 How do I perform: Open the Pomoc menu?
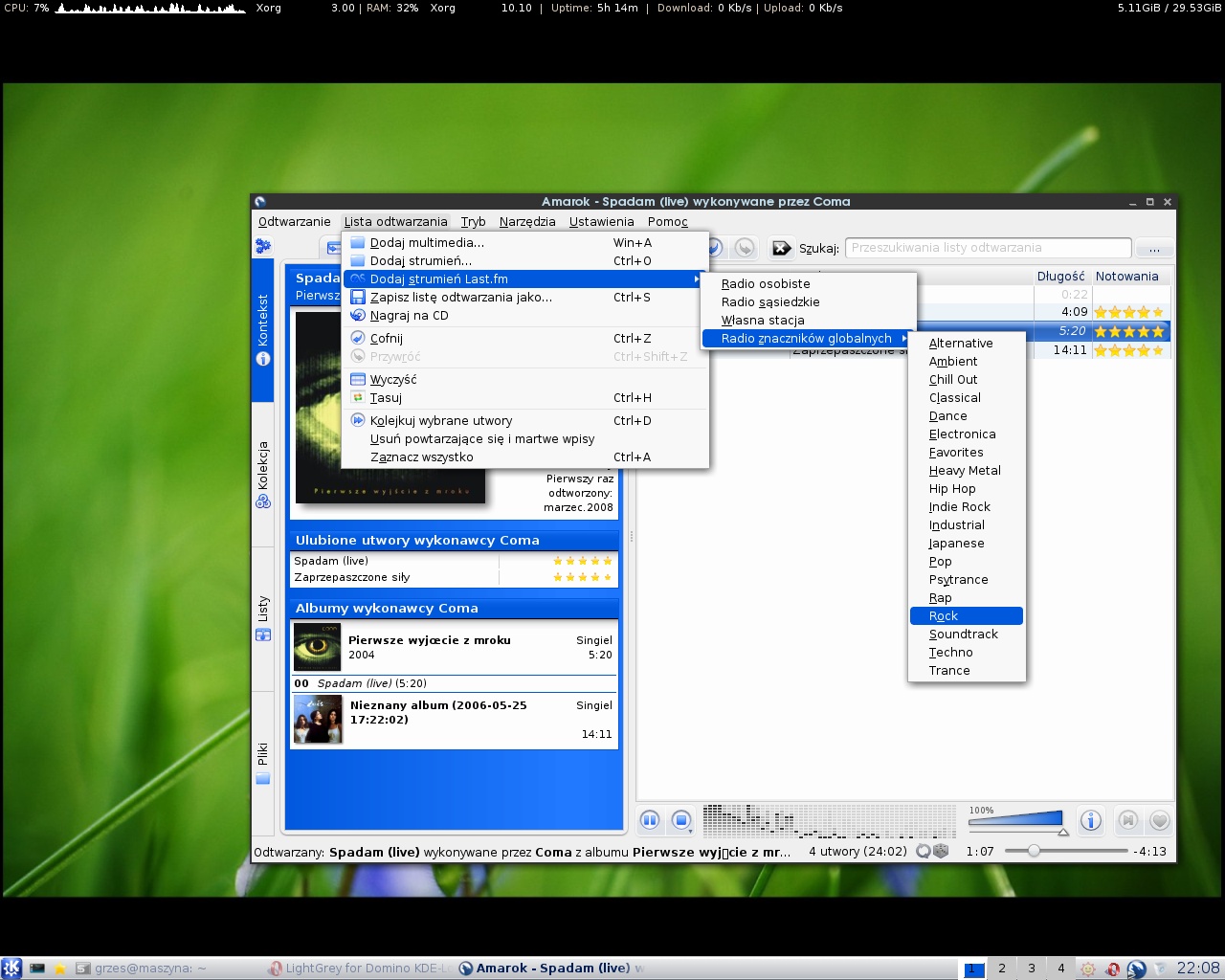coord(667,221)
